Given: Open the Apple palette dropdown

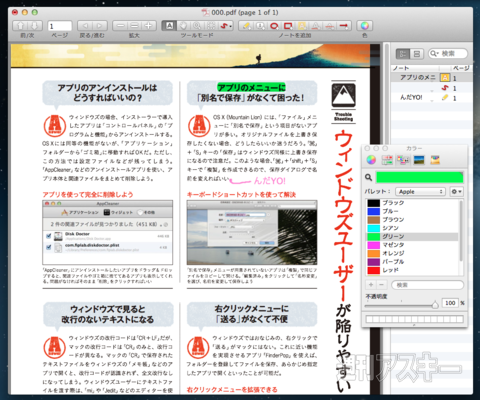Looking at the screenshot, I should 420,192.
